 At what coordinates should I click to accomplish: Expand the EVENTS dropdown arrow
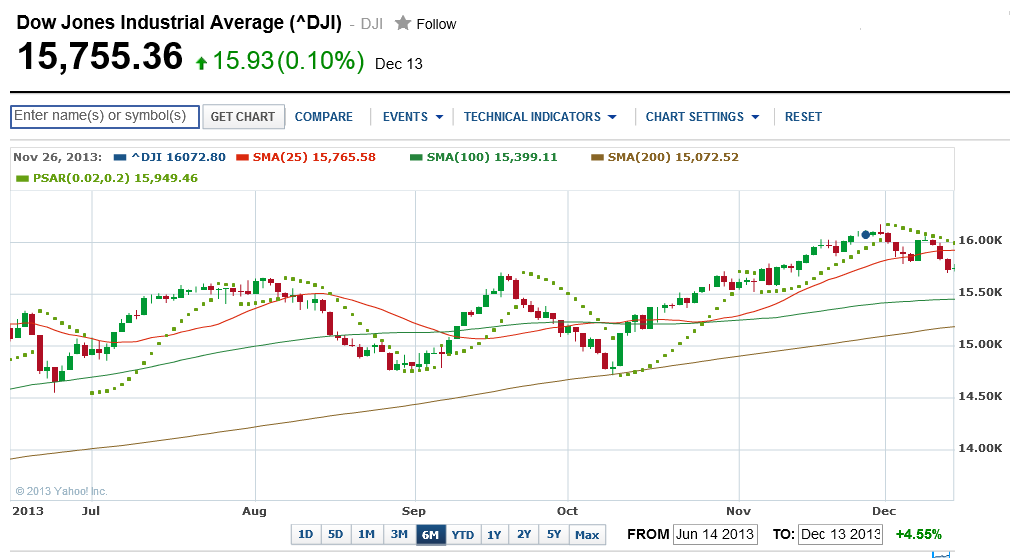tap(439, 117)
